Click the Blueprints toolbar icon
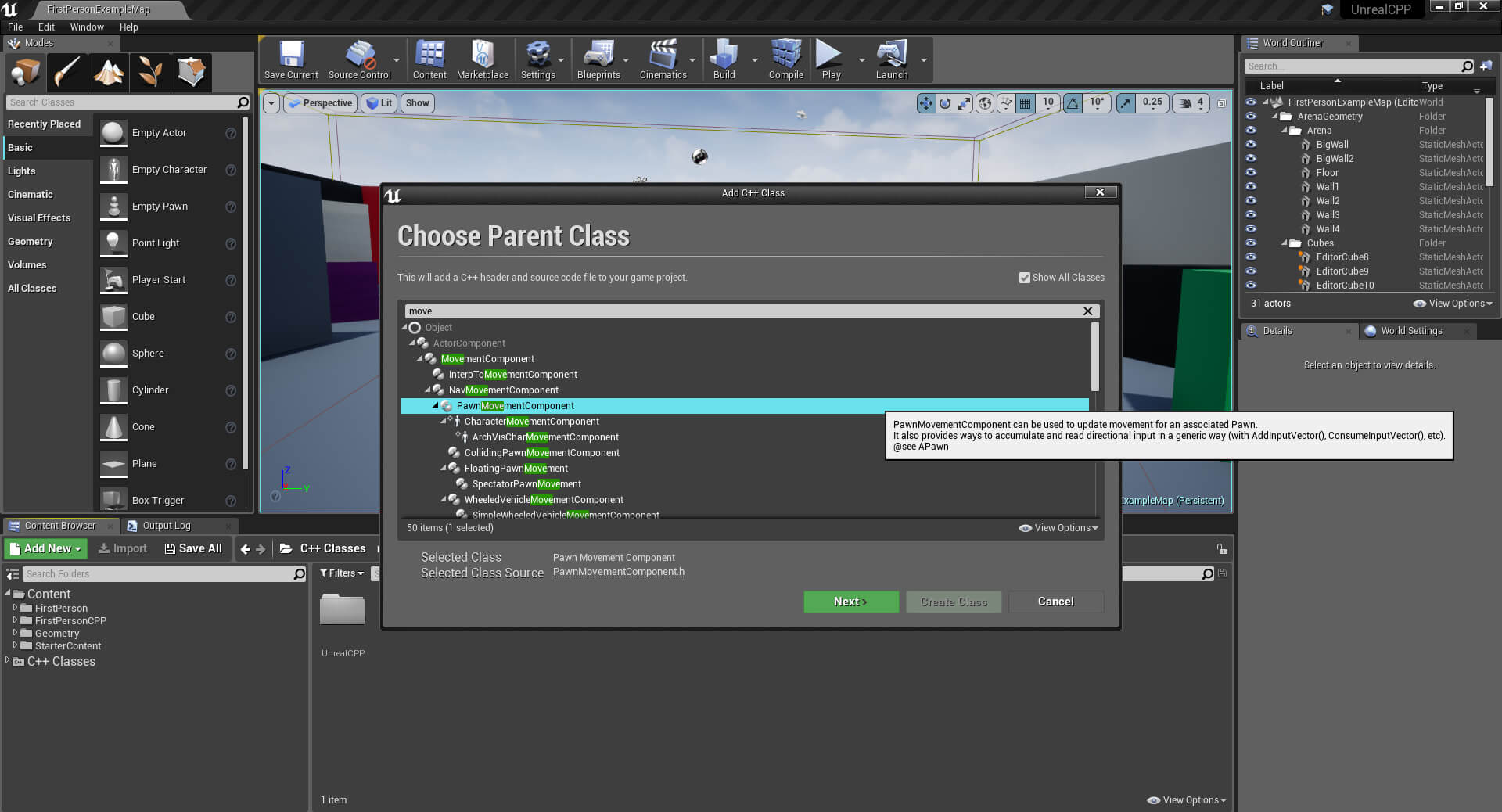This screenshot has height=812, width=1502. coord(599,55)
